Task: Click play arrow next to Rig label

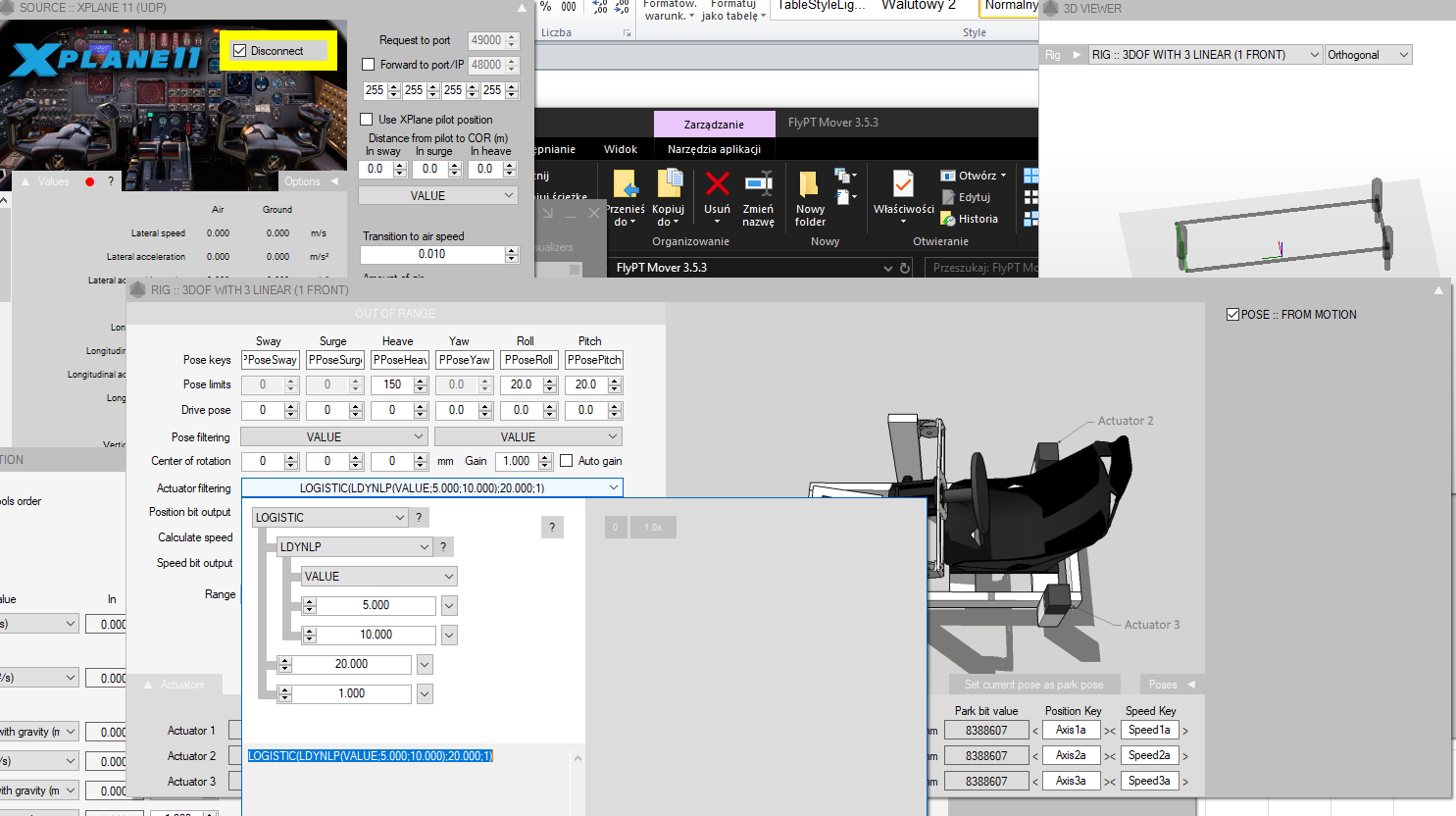Action: (1077, 55)
